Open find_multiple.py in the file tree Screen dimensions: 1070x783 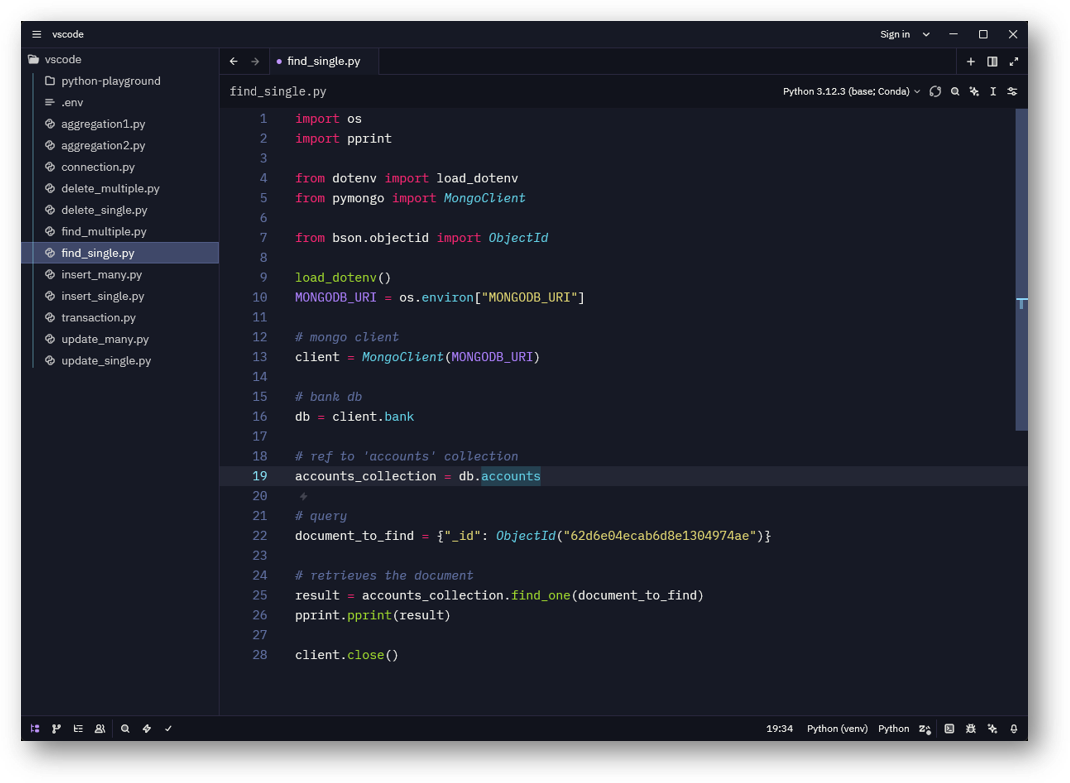[x=120, y=231]
